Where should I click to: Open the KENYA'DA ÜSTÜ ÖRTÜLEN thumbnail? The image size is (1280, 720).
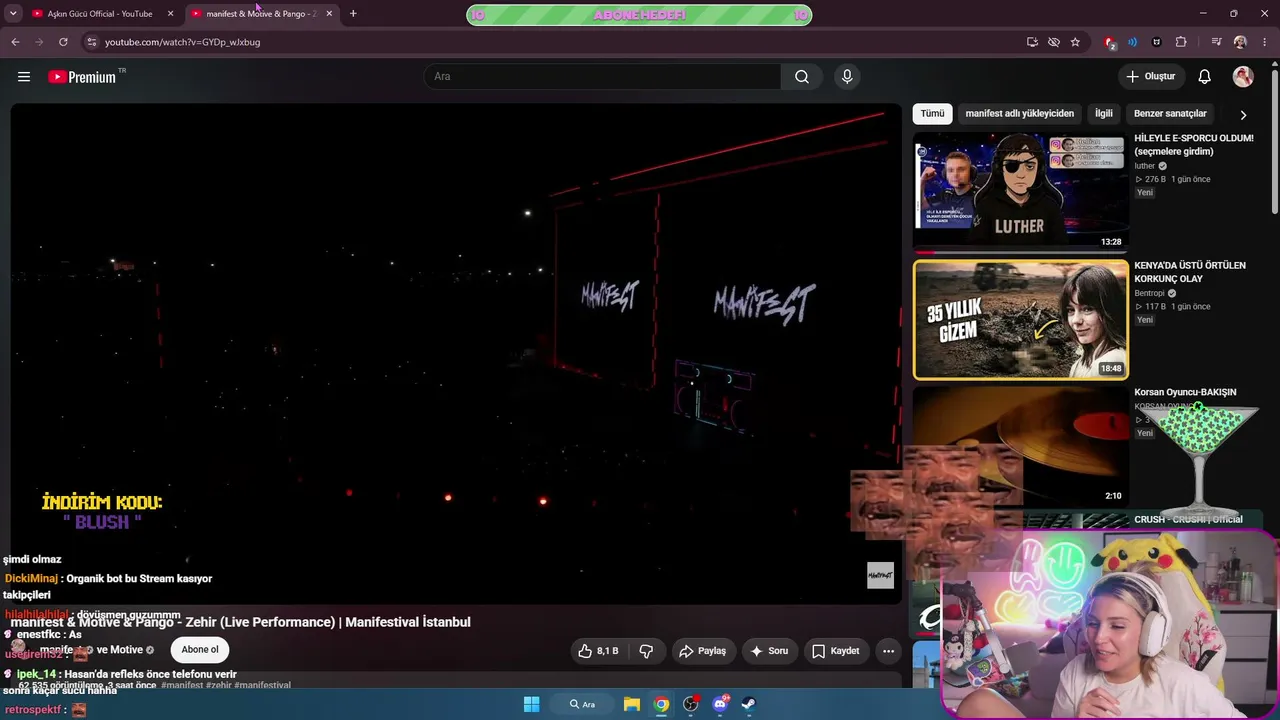[x=1020, y=320]
